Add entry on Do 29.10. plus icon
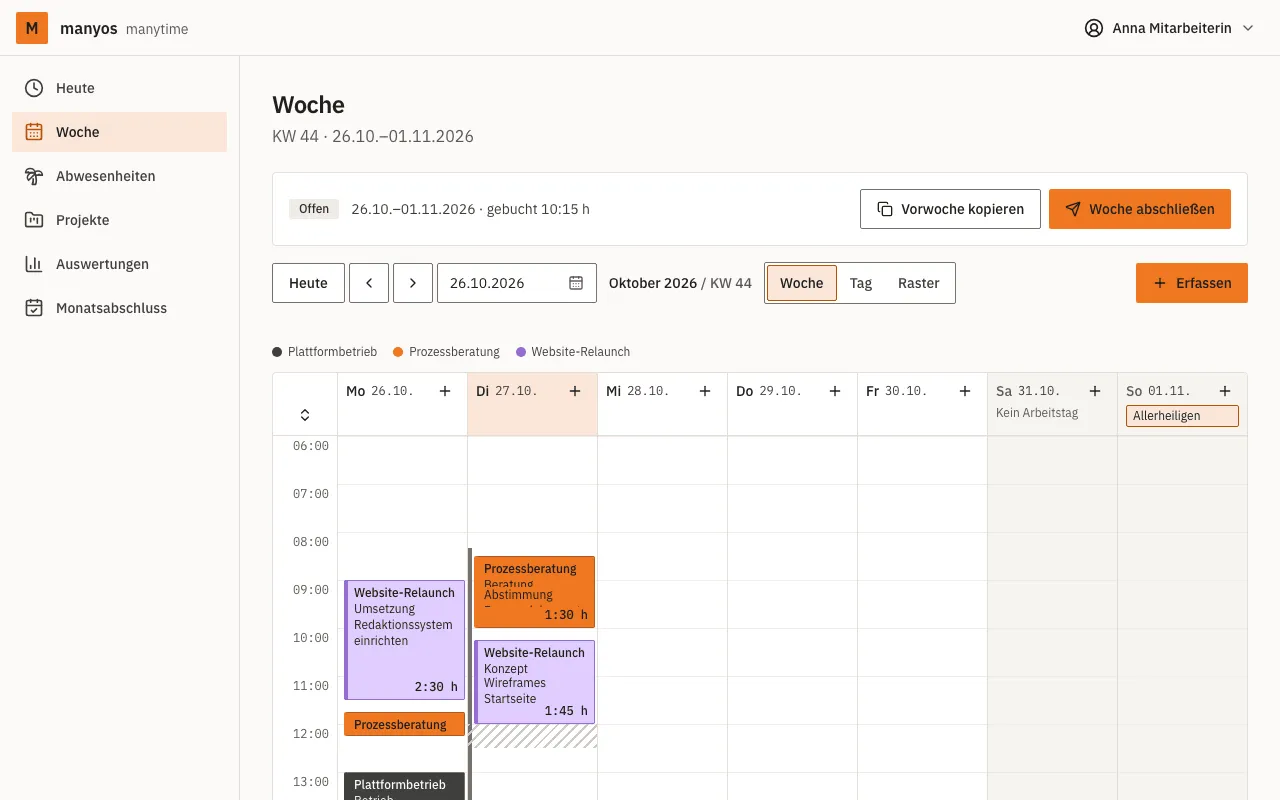Viewport: 1280px width, 800px height. [x=835, y=391]
